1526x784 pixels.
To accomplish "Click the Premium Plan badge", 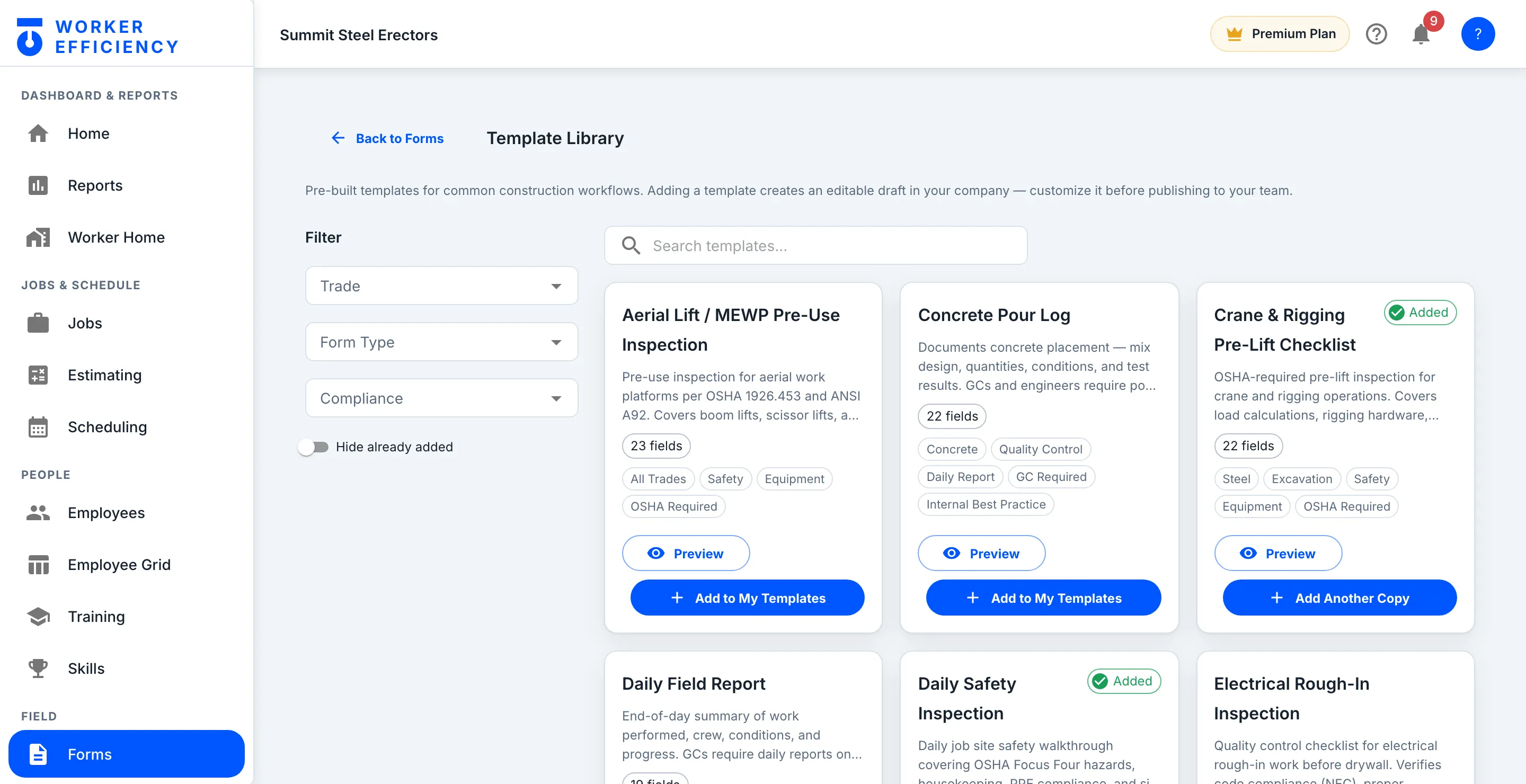I will pyautogui.click(x=1280, y=34).
